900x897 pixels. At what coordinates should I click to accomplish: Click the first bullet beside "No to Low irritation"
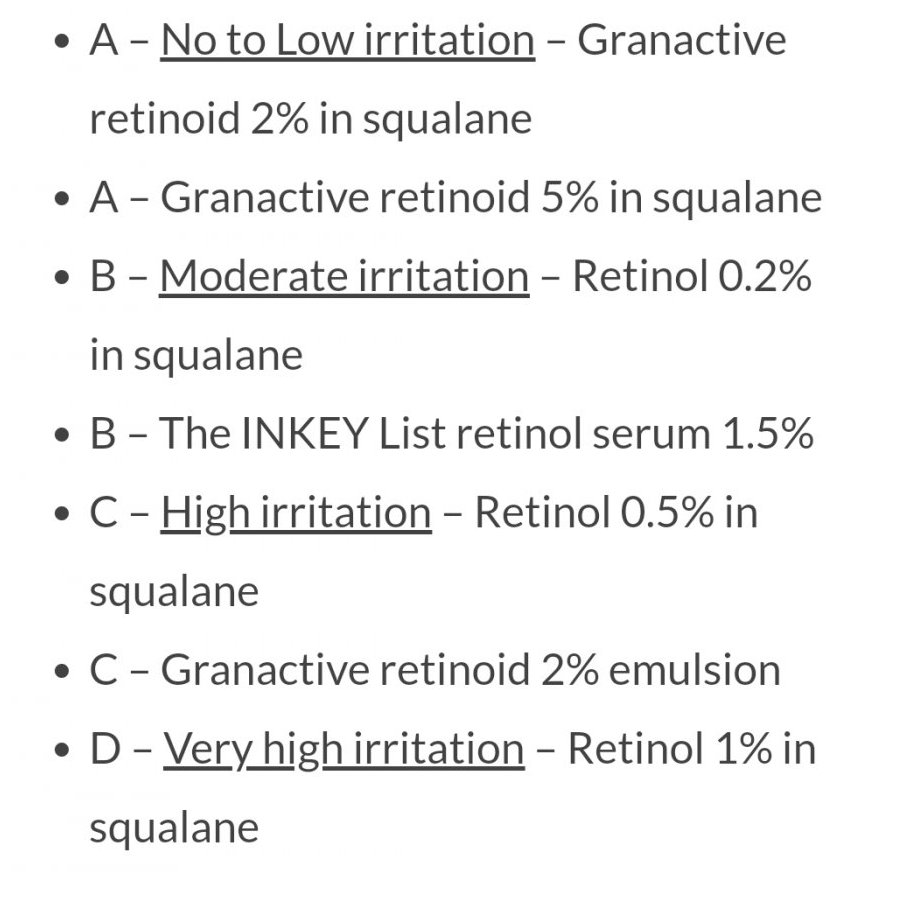pyautogui.click(x=64, y=43)
